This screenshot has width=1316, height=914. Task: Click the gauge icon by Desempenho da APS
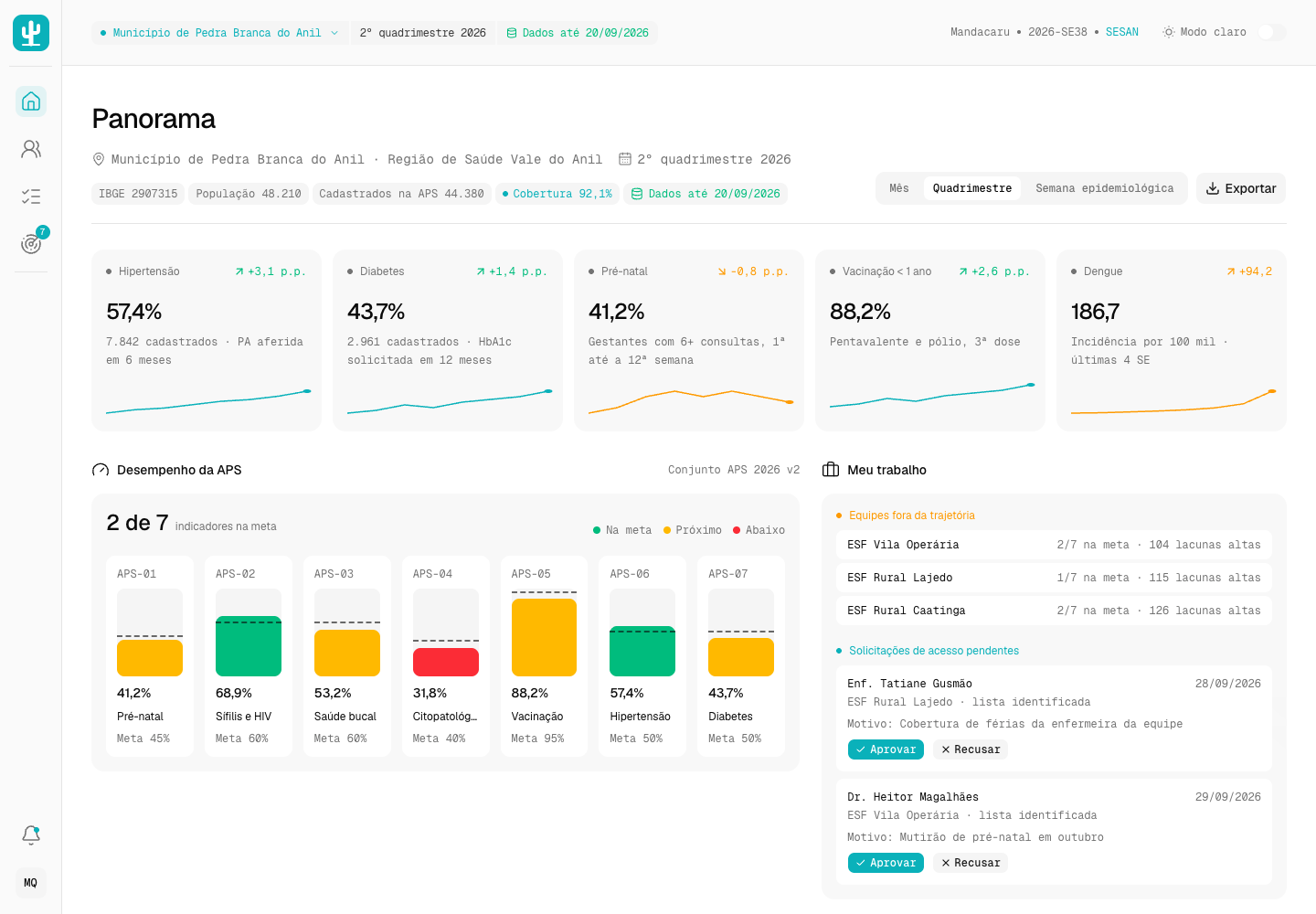(101, 470)
